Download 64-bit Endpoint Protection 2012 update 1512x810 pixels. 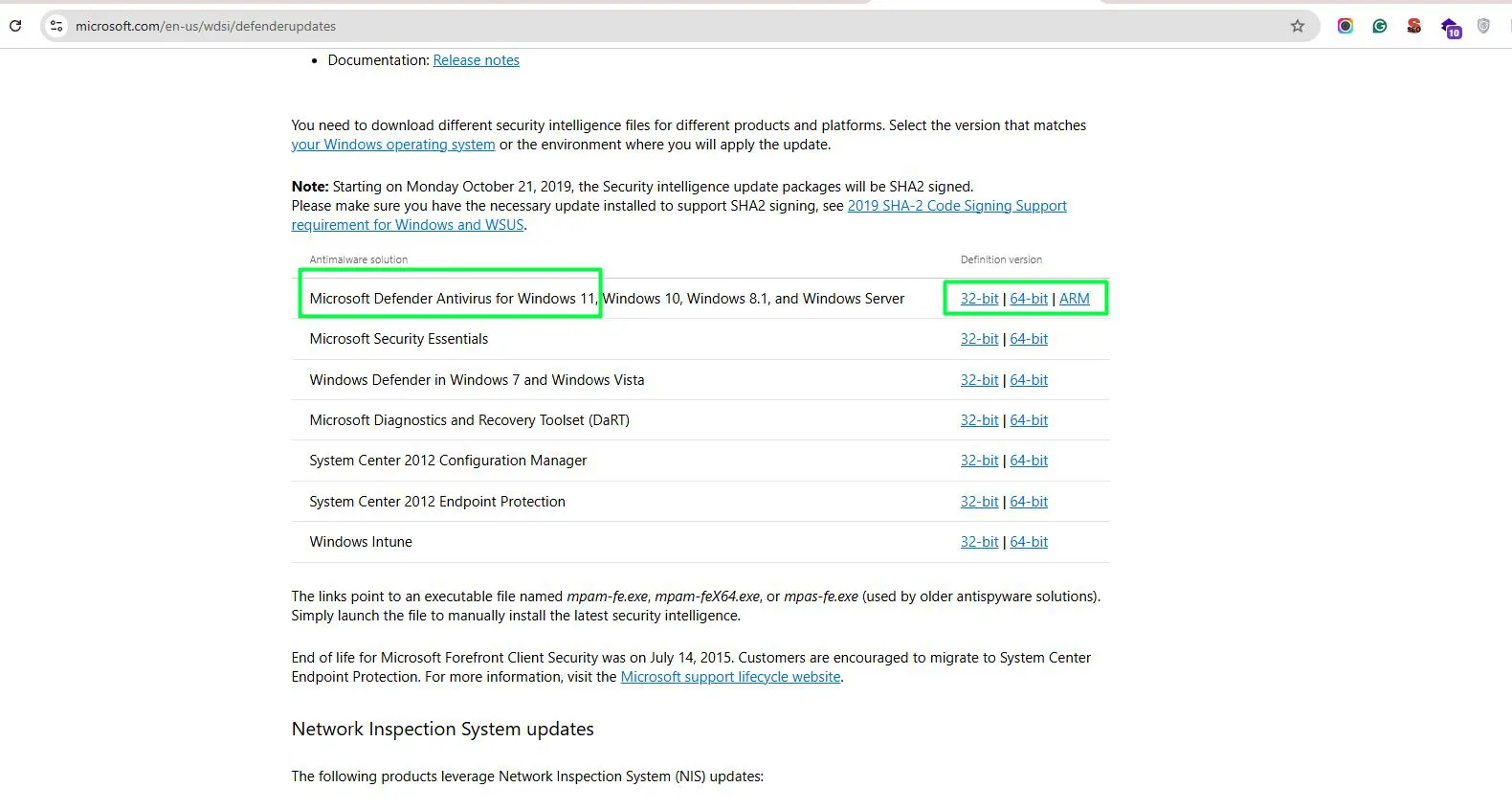[1029, 502]
